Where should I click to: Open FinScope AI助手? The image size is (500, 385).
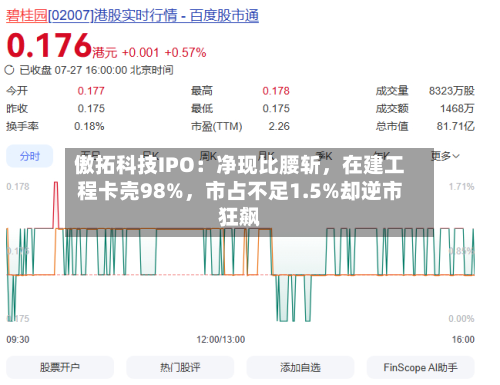point(420,367)
